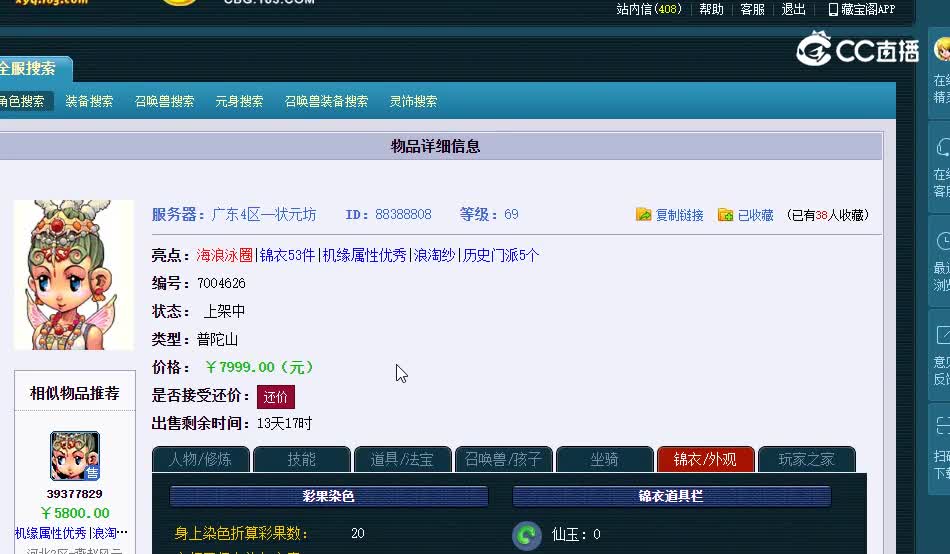The width and height of the screenshot is (950, 554).
Task: Click the phone icon beside 藏宝阁APP
Action: [833, 10]
